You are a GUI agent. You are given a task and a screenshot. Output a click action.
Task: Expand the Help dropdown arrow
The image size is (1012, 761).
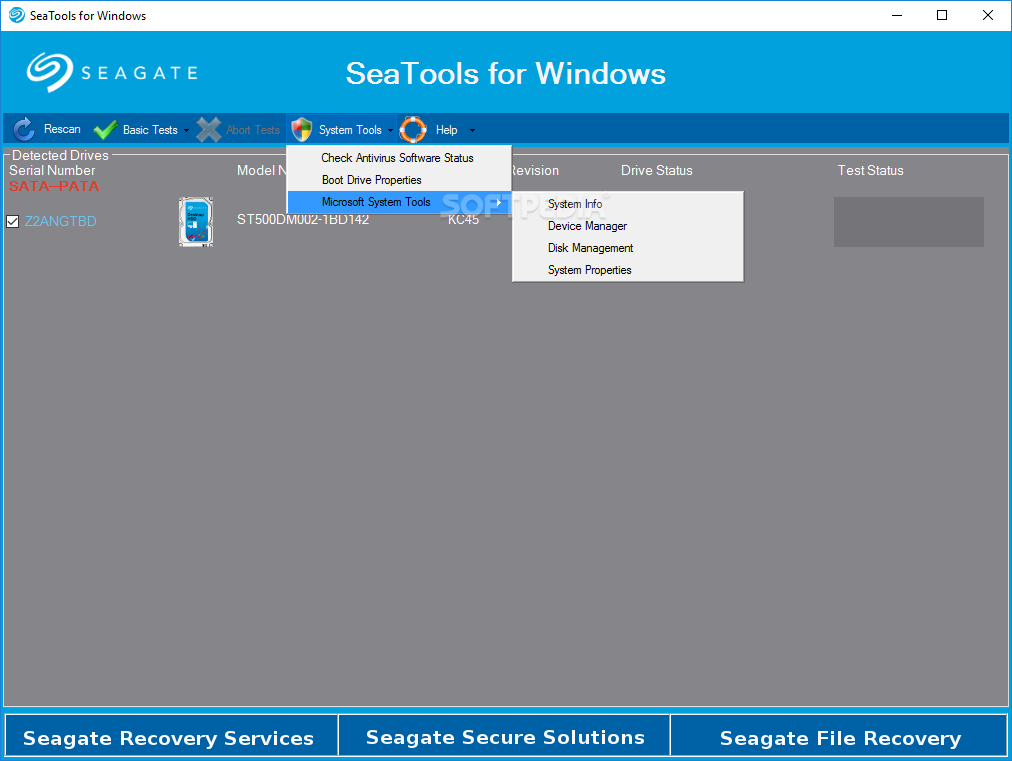472,130
